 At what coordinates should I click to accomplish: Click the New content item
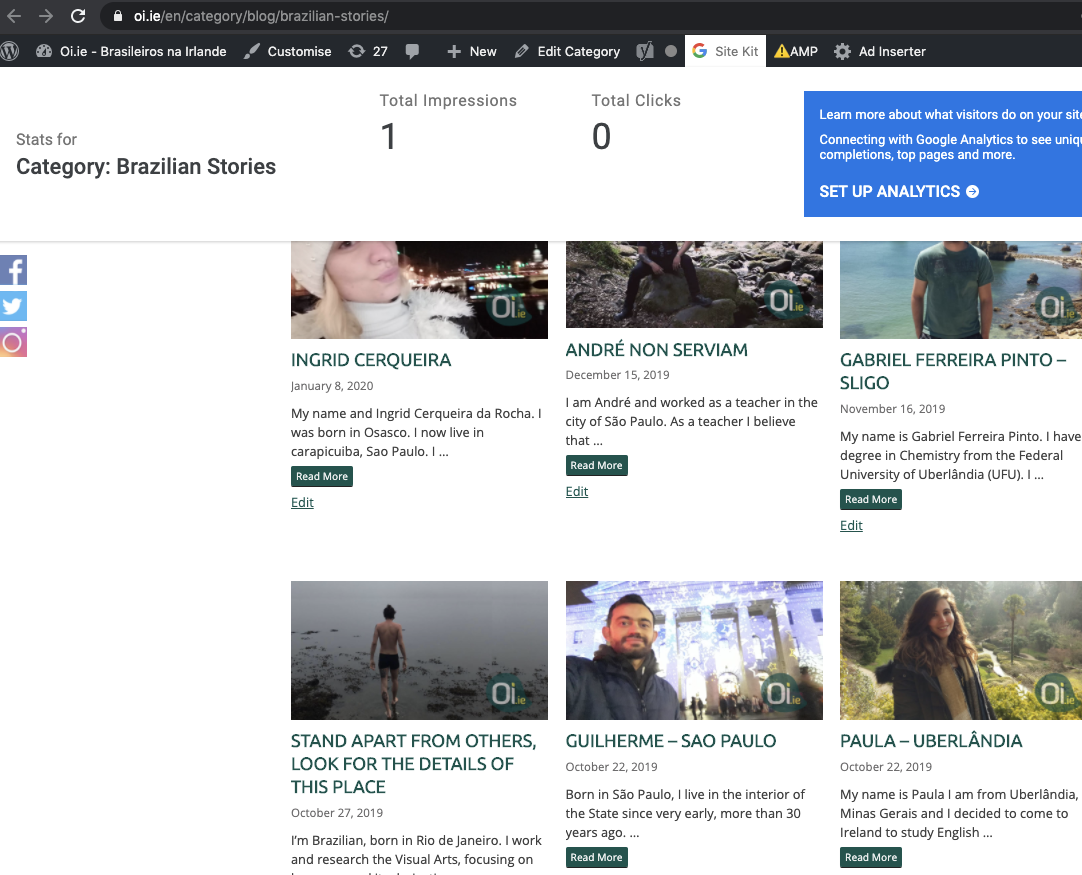point(472,51)
